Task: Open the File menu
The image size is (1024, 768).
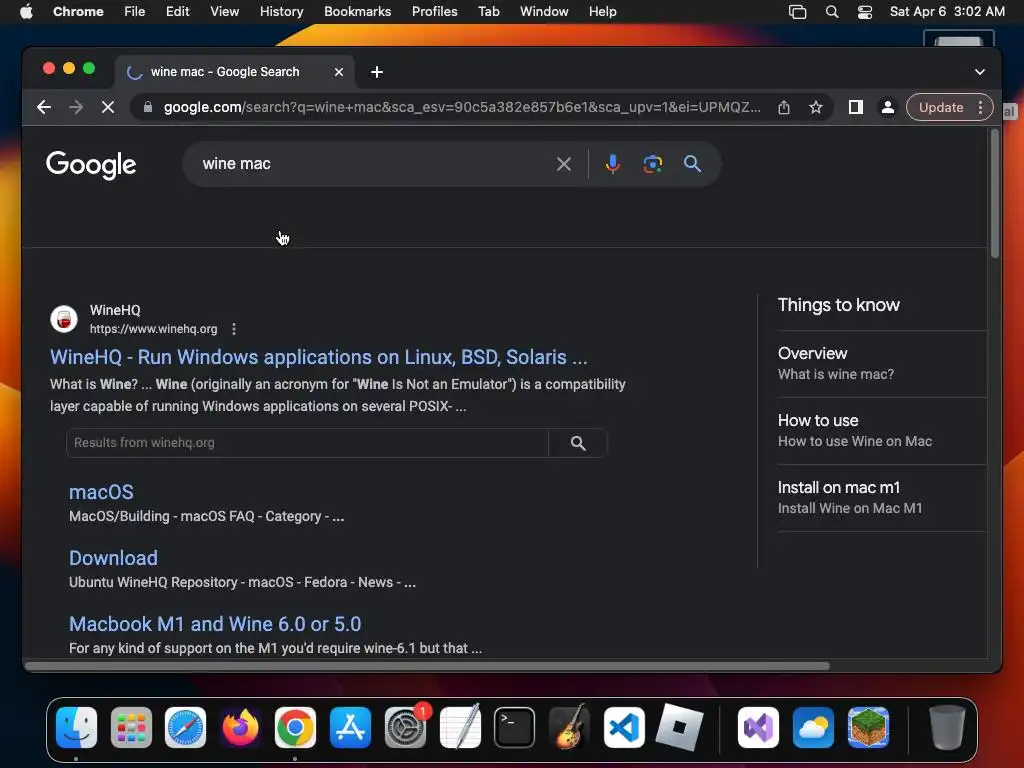Action: click(135, 12)
